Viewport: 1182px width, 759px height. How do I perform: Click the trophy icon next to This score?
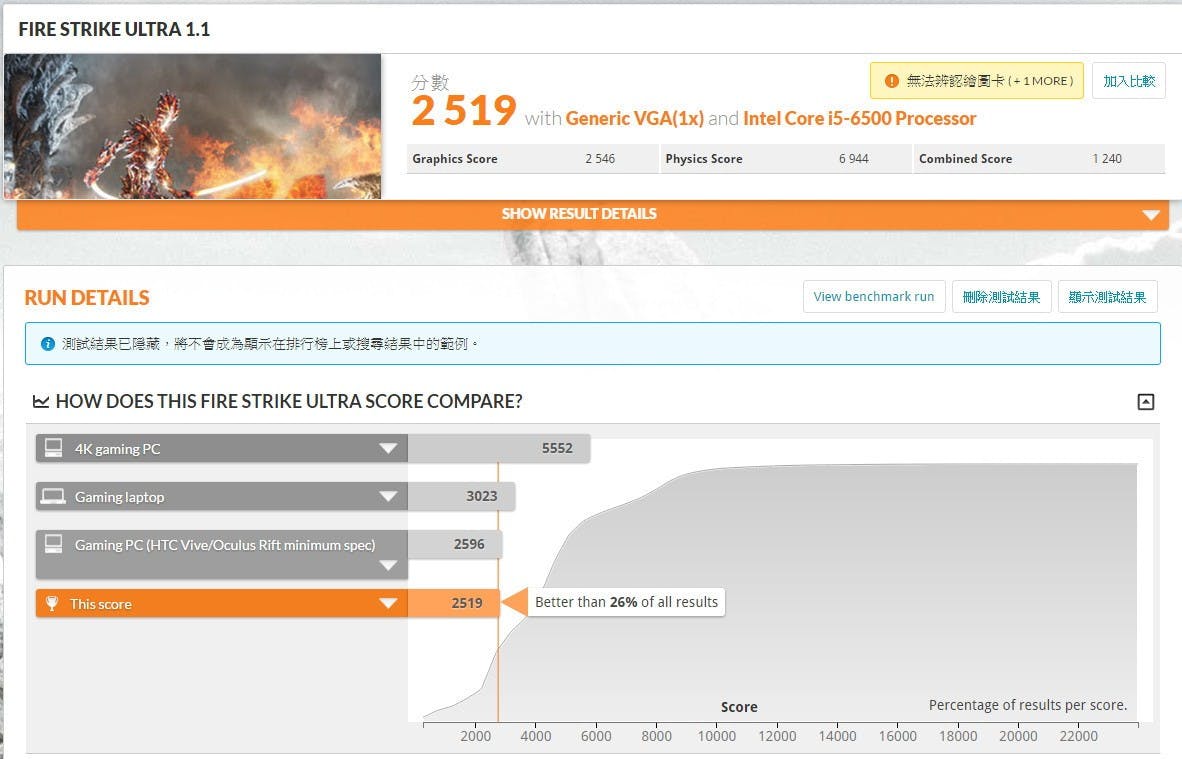pos(53,604)
